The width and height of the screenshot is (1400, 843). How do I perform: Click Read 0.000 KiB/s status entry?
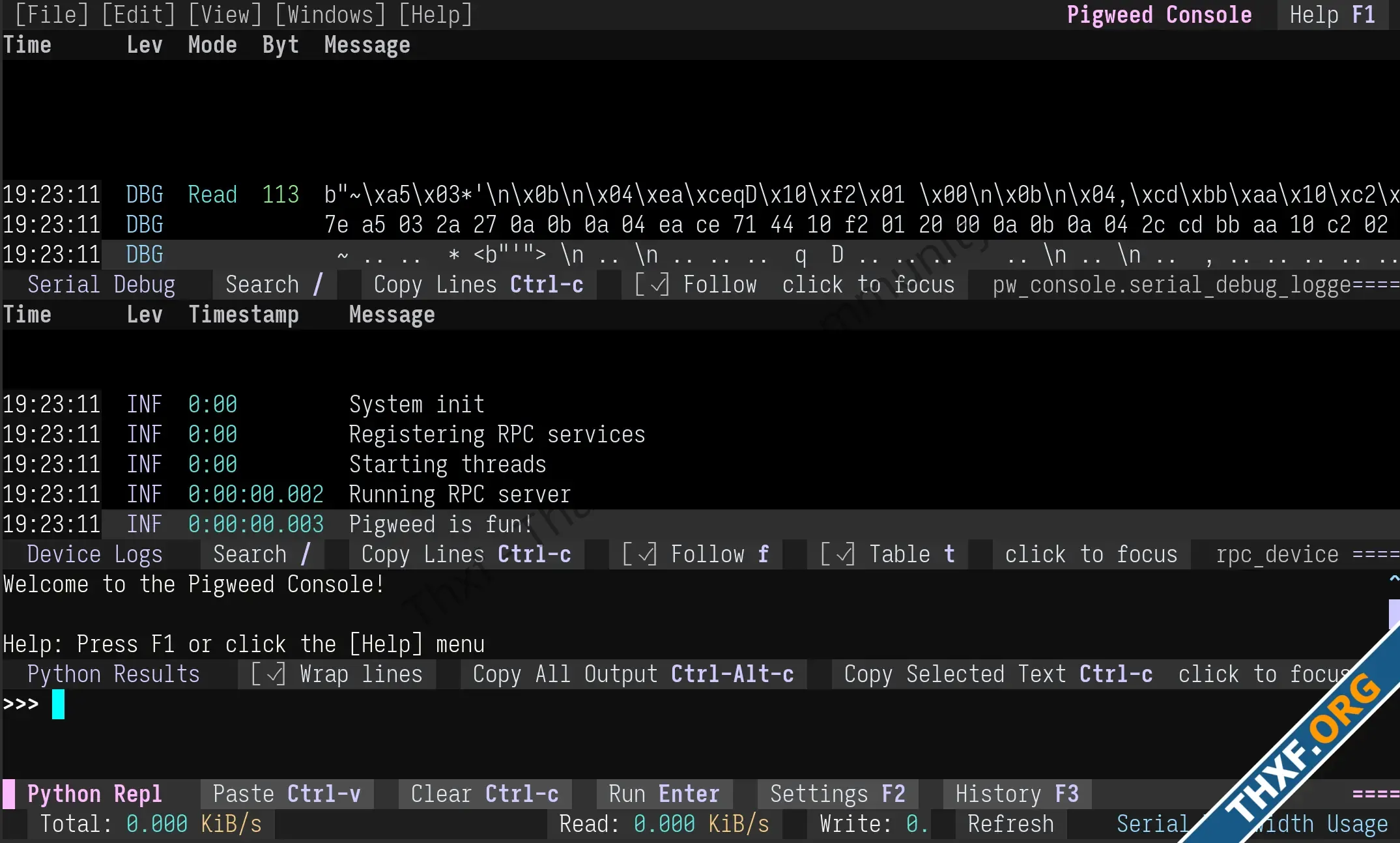[x=664, y=824]
